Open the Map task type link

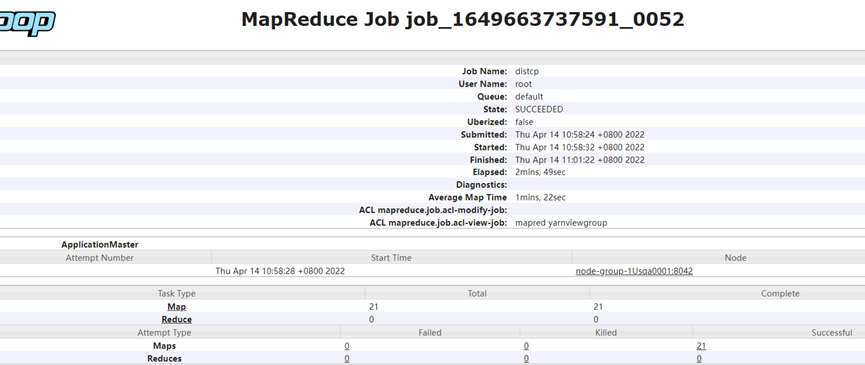coord(177,307)
